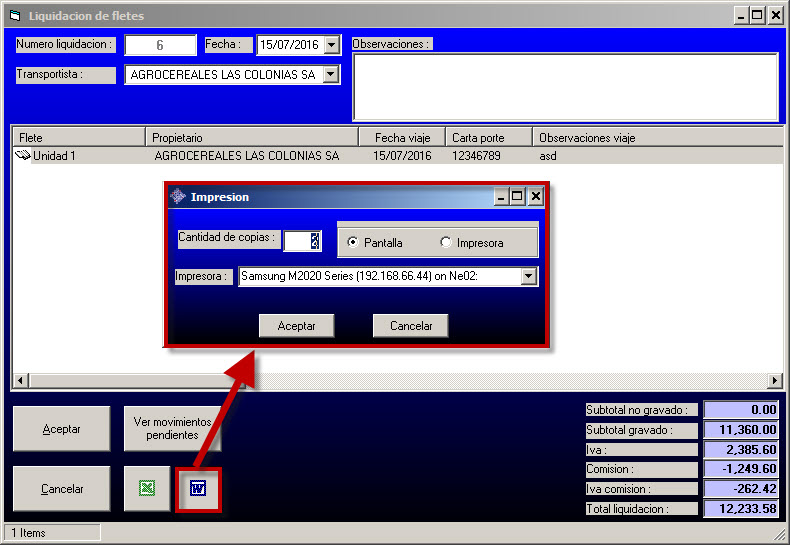Click the Cantidad de copias field

point(301,241)
